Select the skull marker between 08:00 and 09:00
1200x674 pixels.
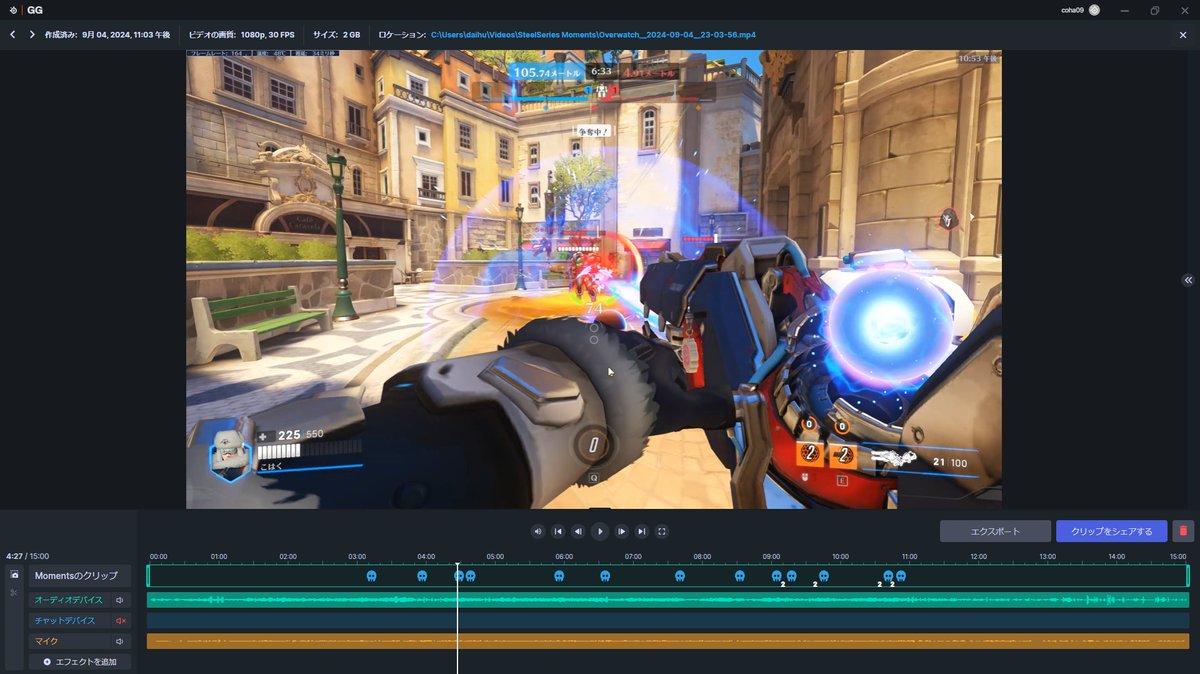tap(740, 575)
